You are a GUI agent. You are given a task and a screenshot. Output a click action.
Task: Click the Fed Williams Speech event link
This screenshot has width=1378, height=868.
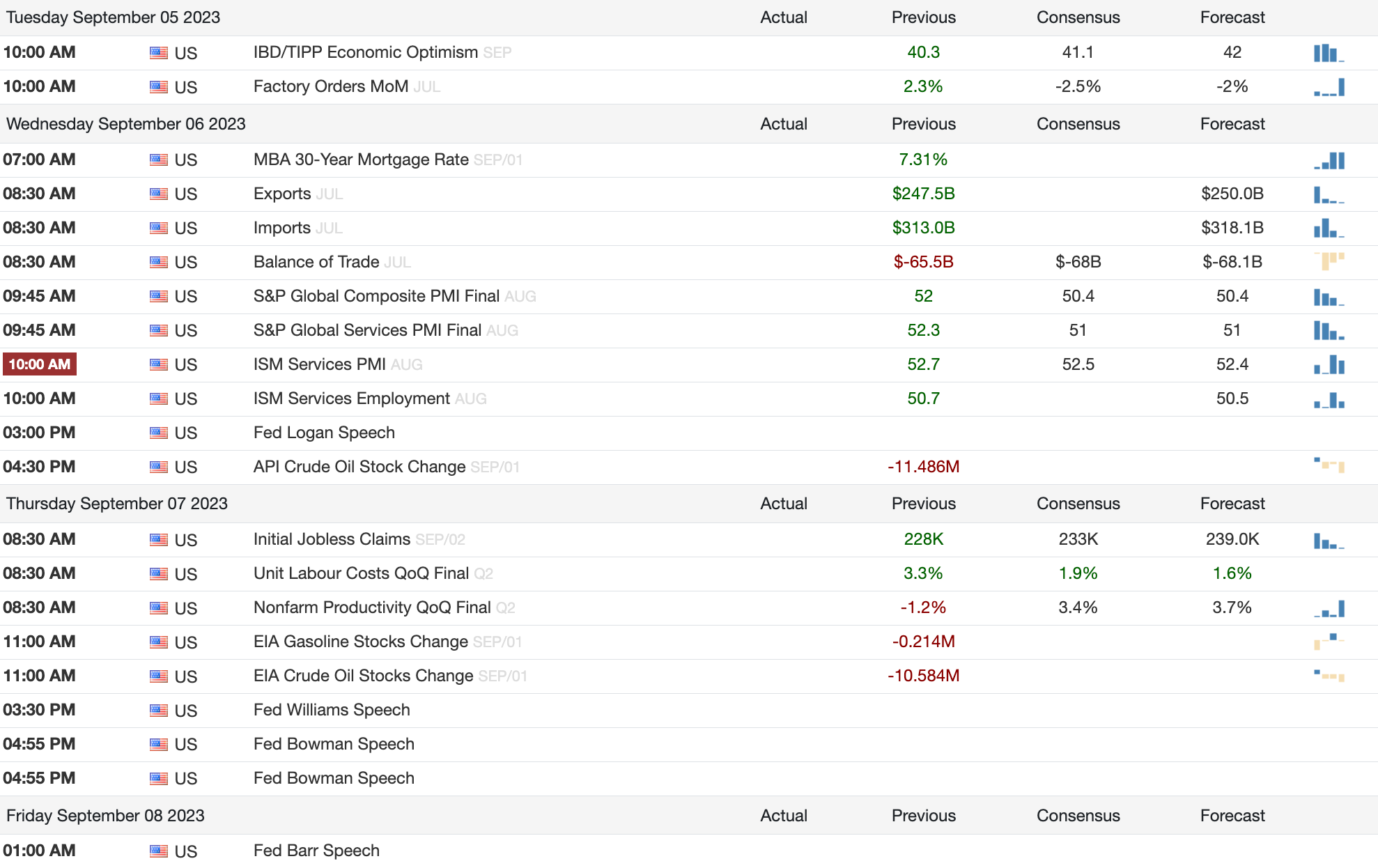click(x=332, y=710)
